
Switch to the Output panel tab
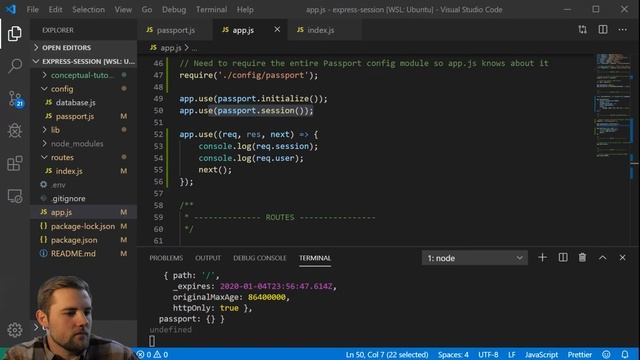click(x=208, y=258)
